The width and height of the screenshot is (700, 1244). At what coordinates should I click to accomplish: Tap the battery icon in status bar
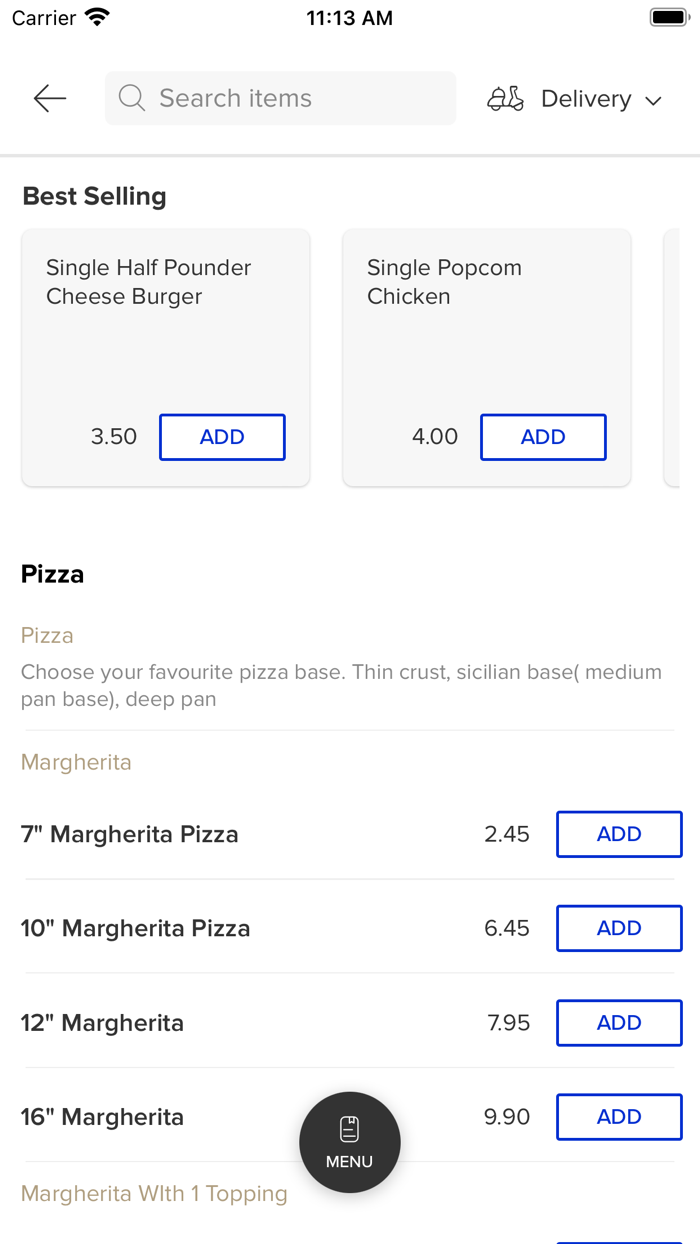point(667,18)
